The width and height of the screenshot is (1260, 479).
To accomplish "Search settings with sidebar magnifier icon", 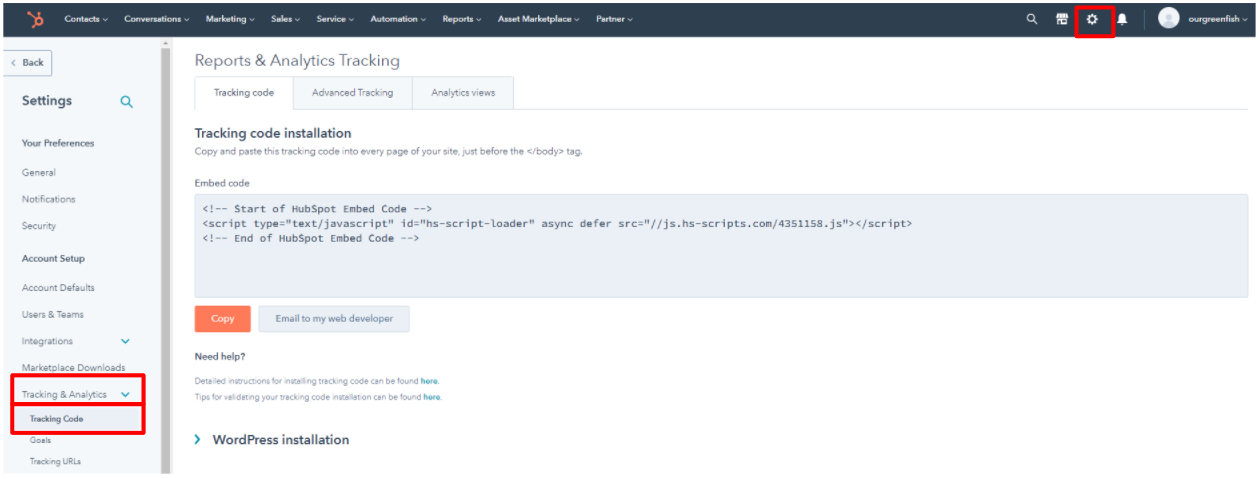I will tap(126, 101).
